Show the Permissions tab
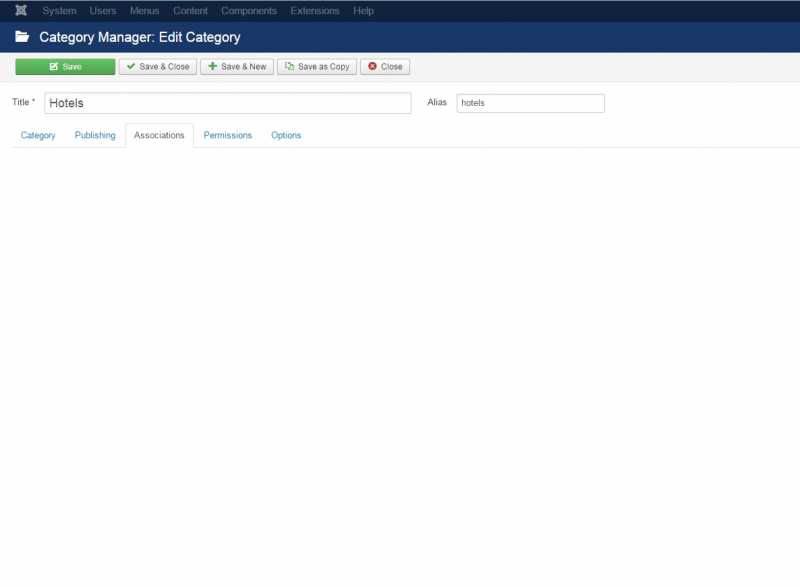Viewport: 800px width, 587px height. [x=228, y=135]
